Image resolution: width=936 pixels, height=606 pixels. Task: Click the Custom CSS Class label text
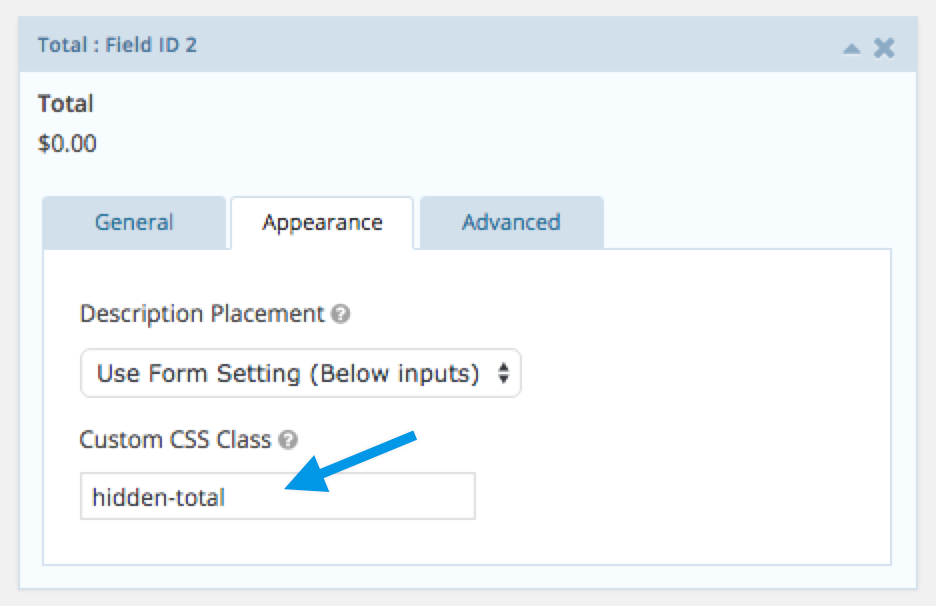coord(175,439)
